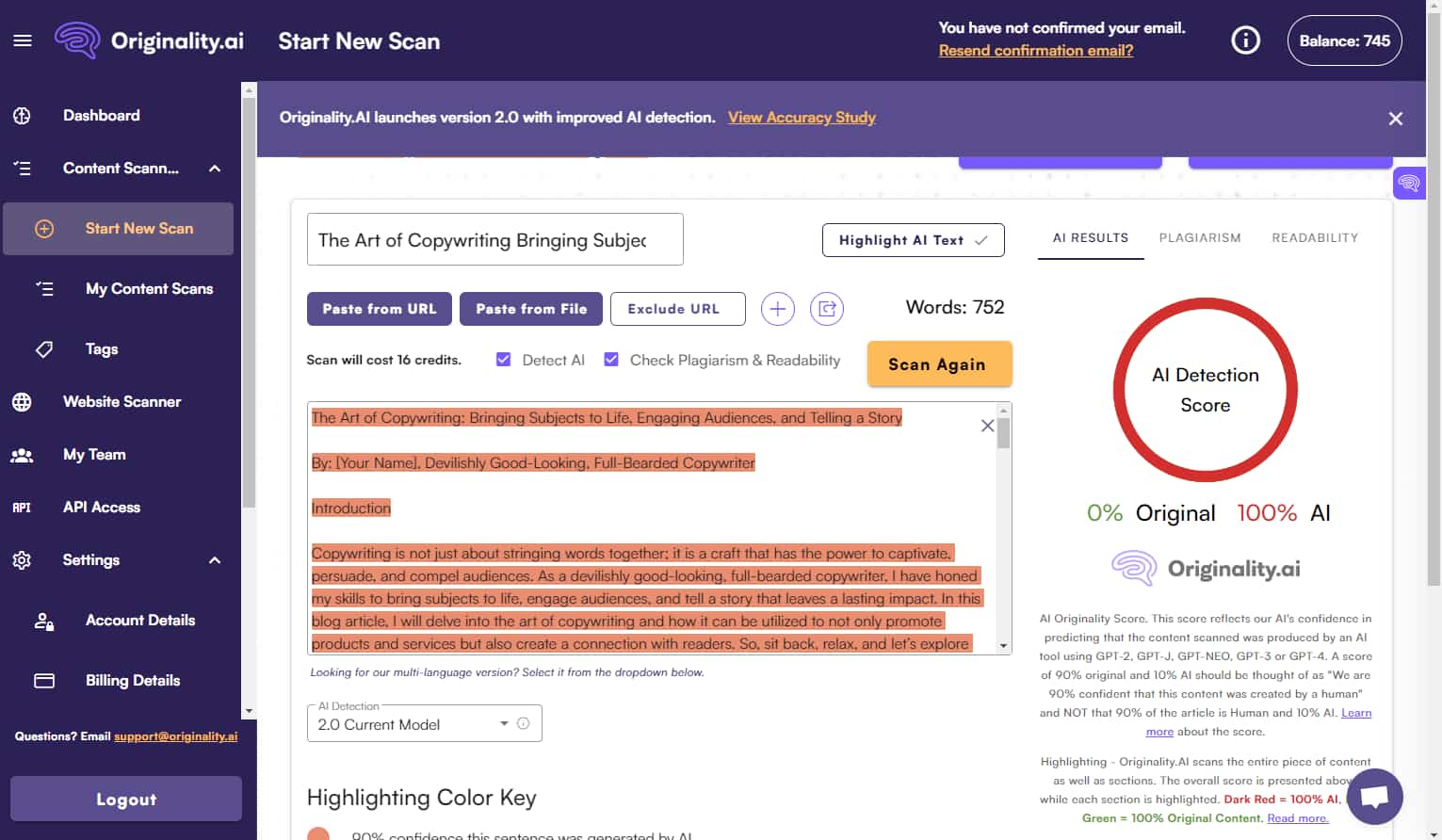Click the share scan icon
1442x840 pixels.
(827, 308)
